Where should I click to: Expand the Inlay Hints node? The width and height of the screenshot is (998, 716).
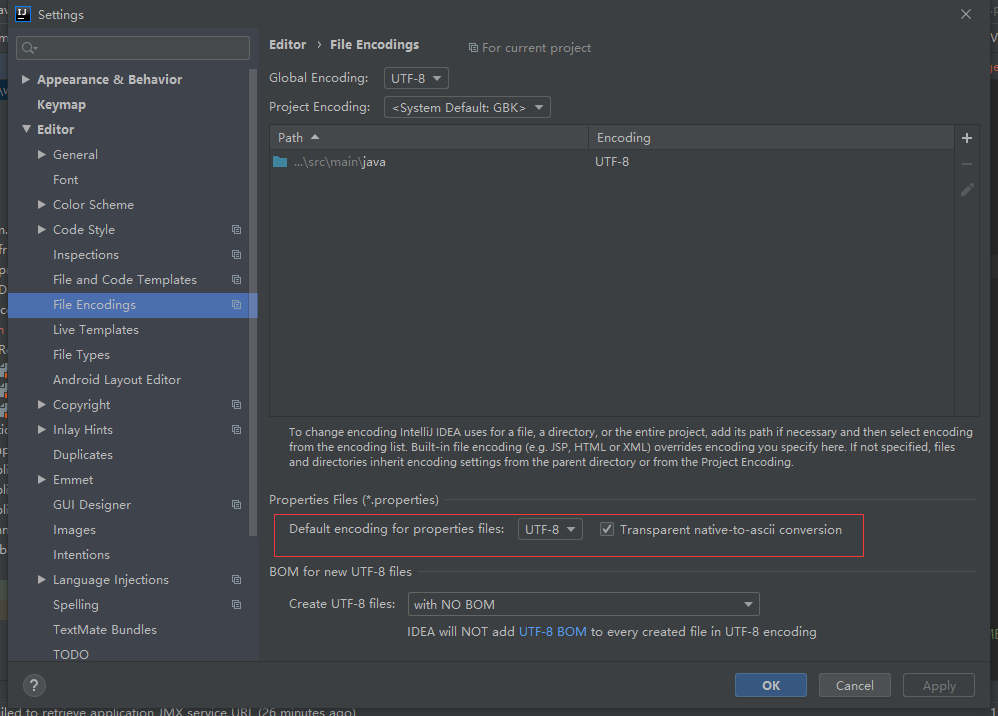[41, 430]
